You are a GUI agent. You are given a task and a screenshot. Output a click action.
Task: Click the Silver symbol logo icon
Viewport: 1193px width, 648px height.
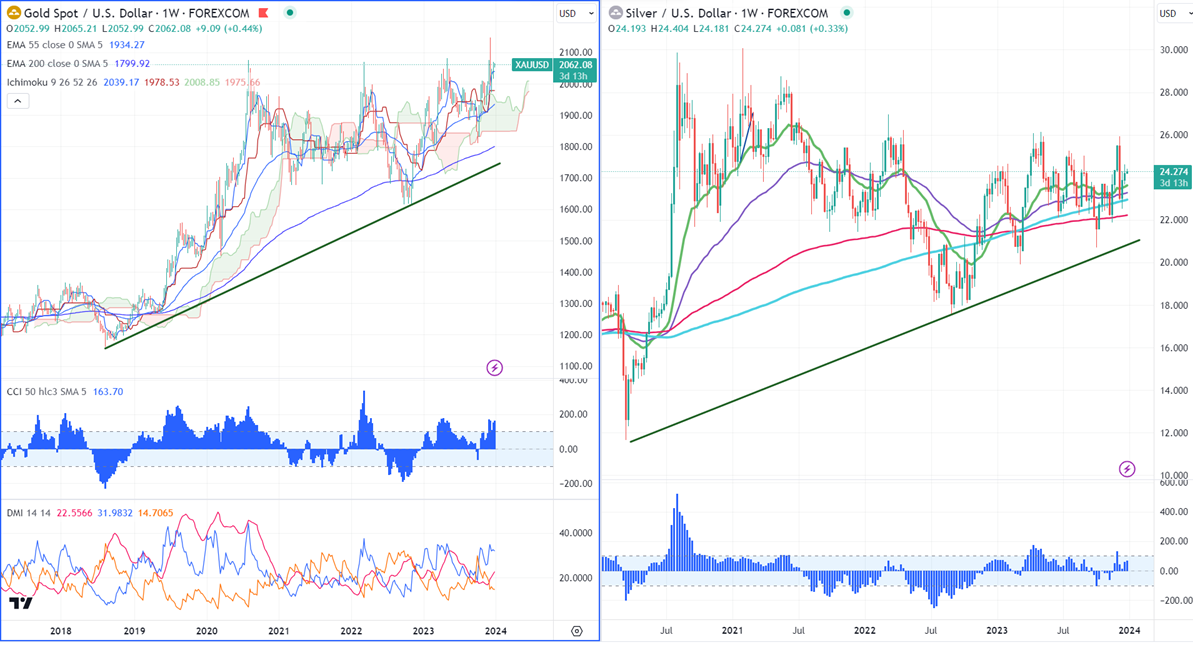click(616, 12)
